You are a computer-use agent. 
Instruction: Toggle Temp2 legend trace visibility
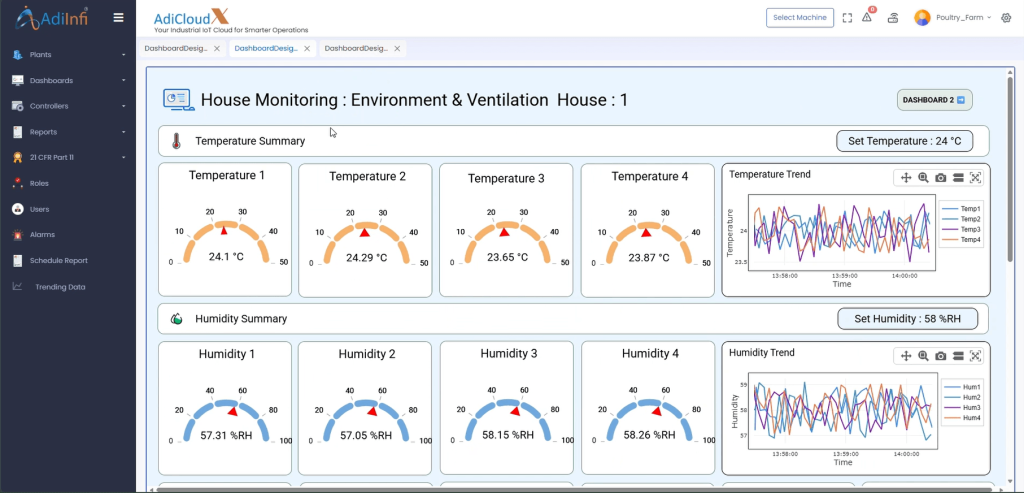(x=962, y=219)
